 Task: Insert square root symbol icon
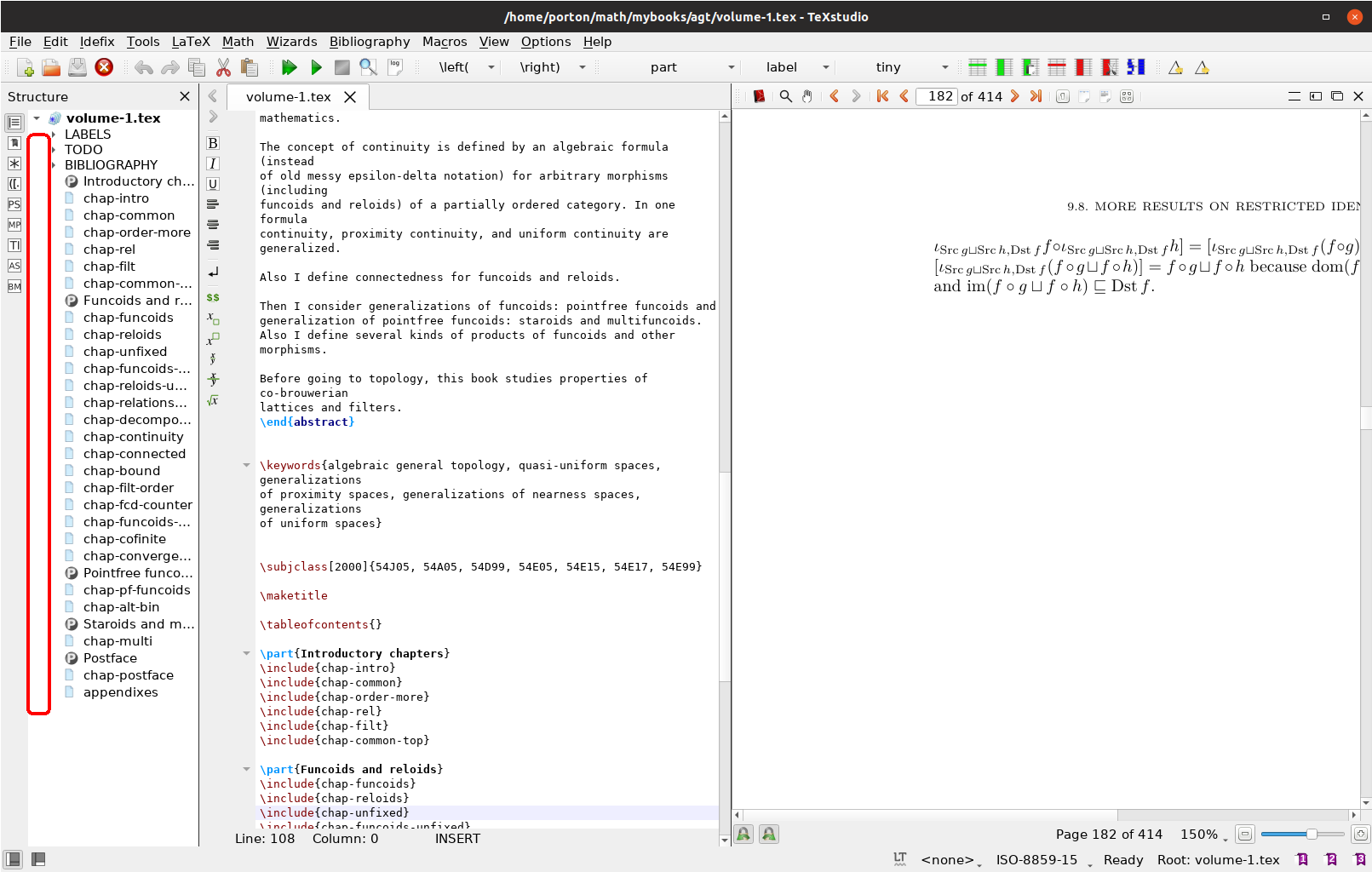(213, 400)
